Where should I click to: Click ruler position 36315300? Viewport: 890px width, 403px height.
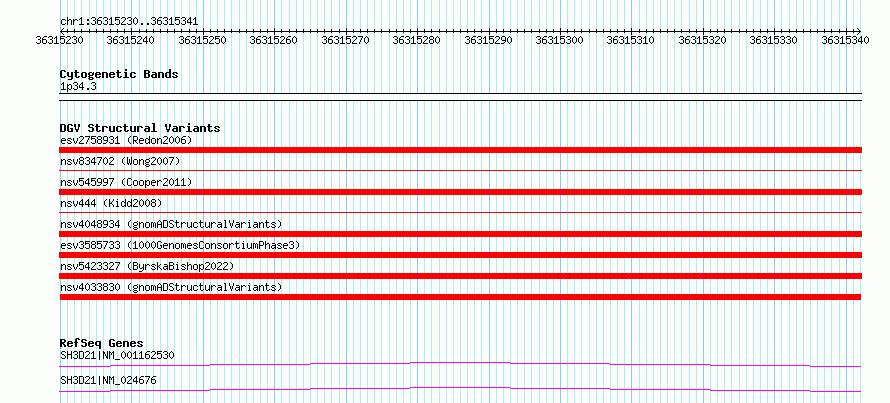pos(560,40)
